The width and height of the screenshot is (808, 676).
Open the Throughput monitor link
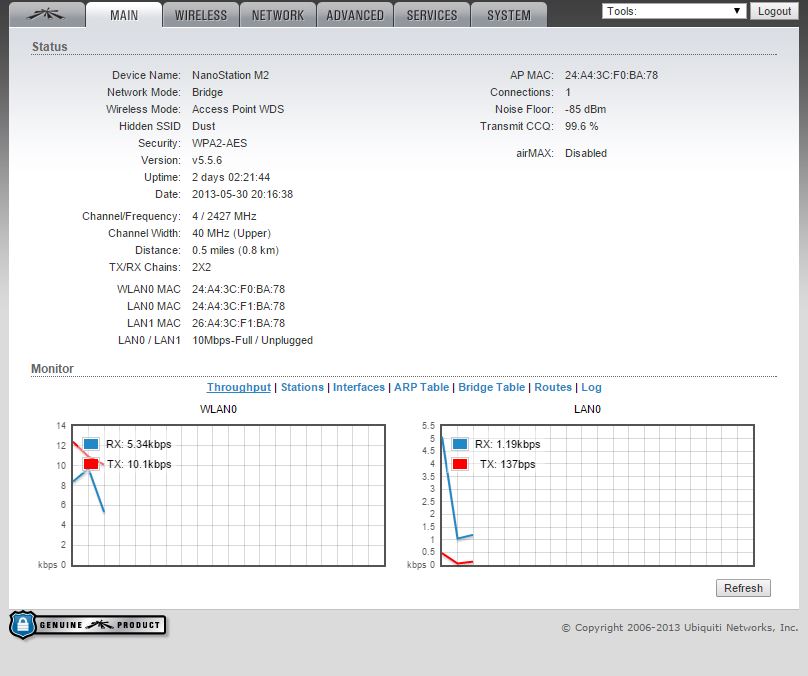[x=239, y=387]
